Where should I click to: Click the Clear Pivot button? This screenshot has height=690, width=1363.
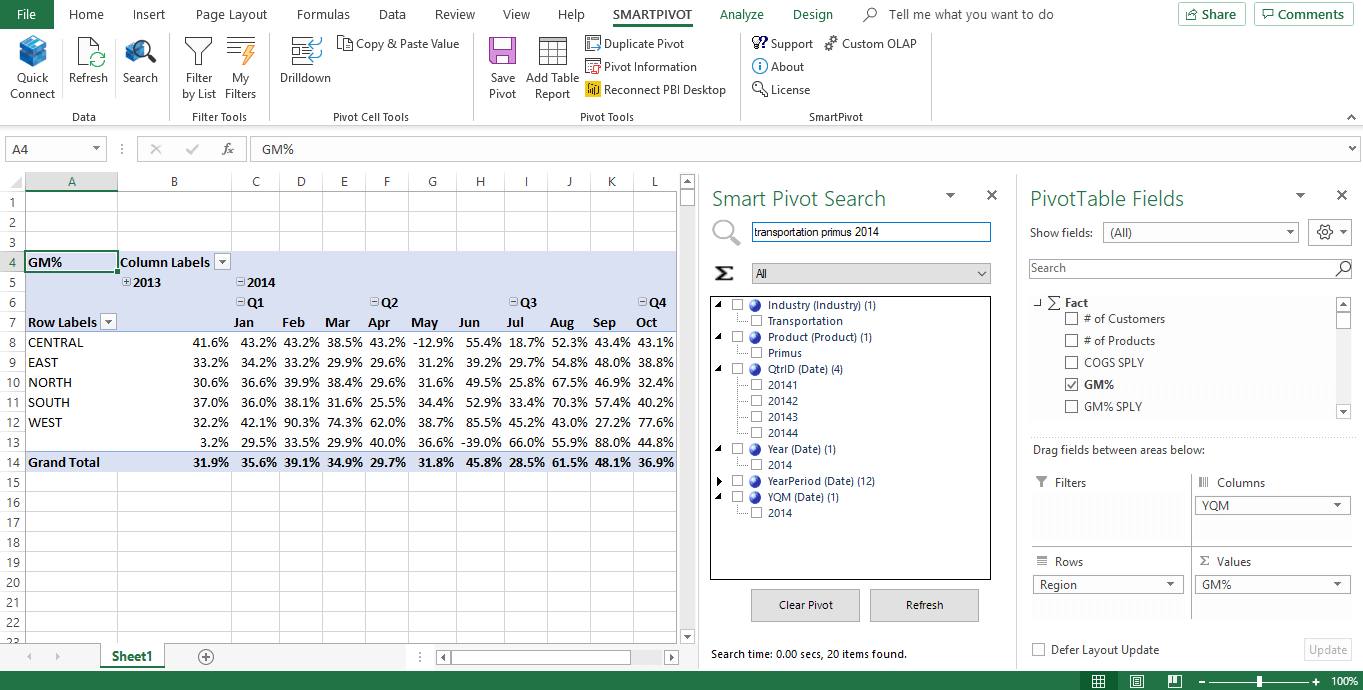click(x=805, y=605)
